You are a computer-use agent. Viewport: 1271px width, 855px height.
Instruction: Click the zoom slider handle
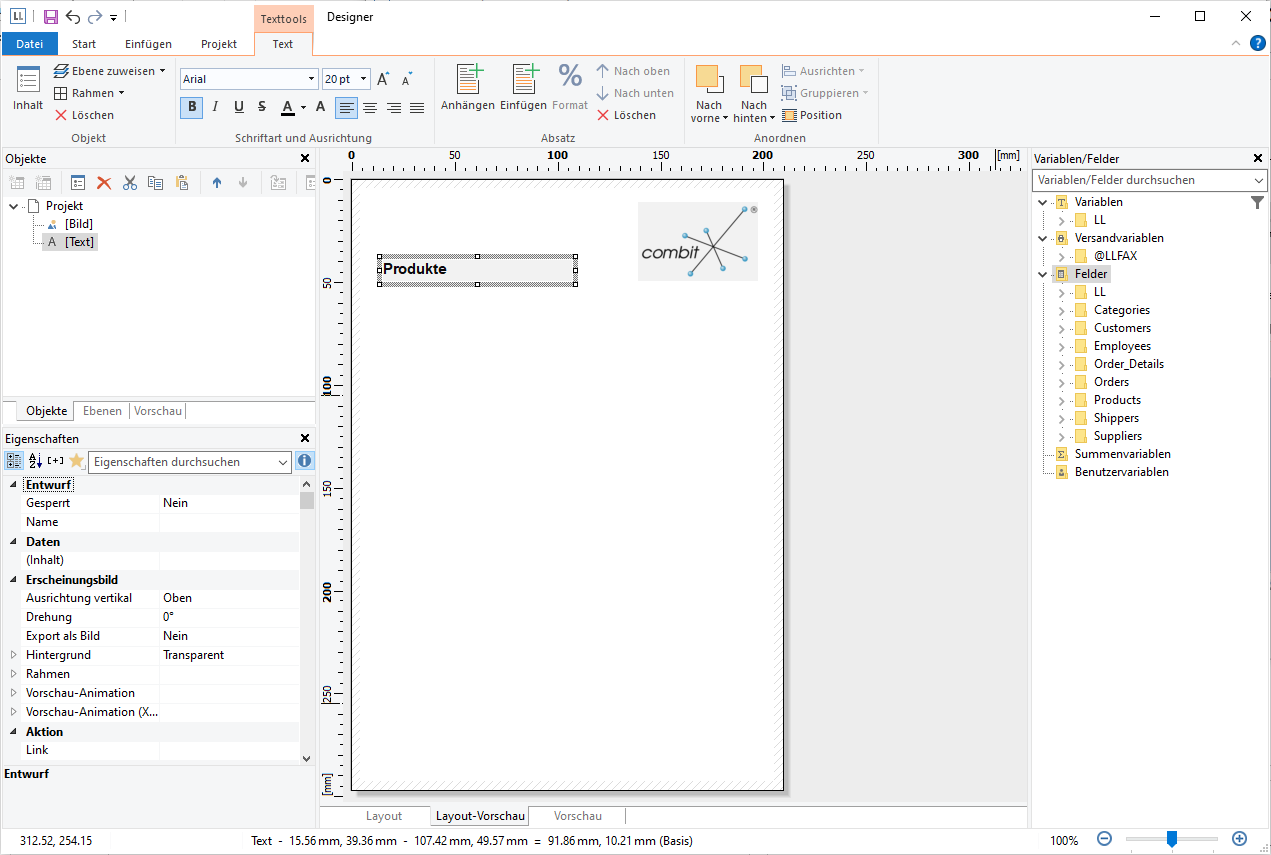(x=1172, y=839)
